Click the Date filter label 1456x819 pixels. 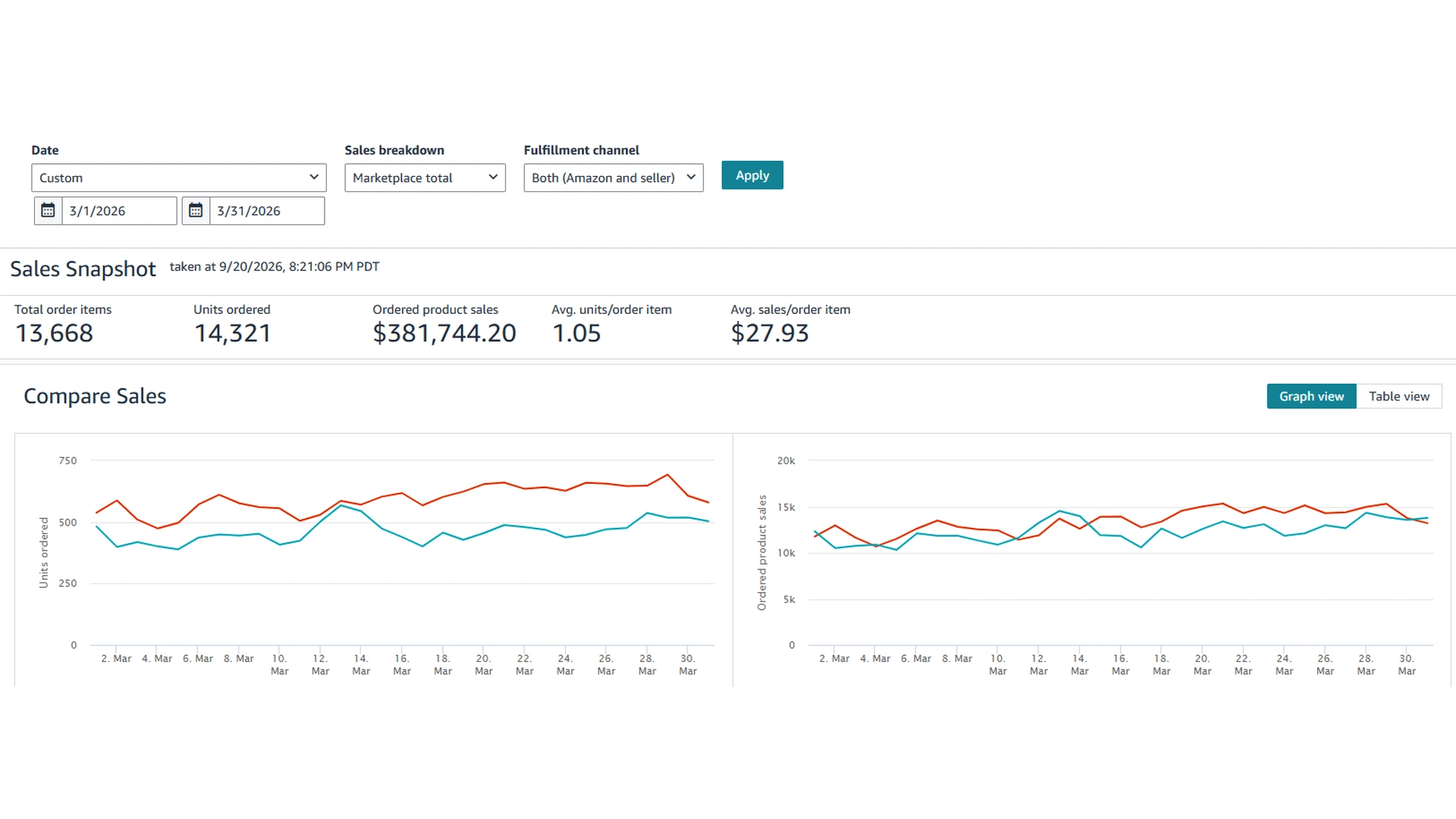[45, 150]
